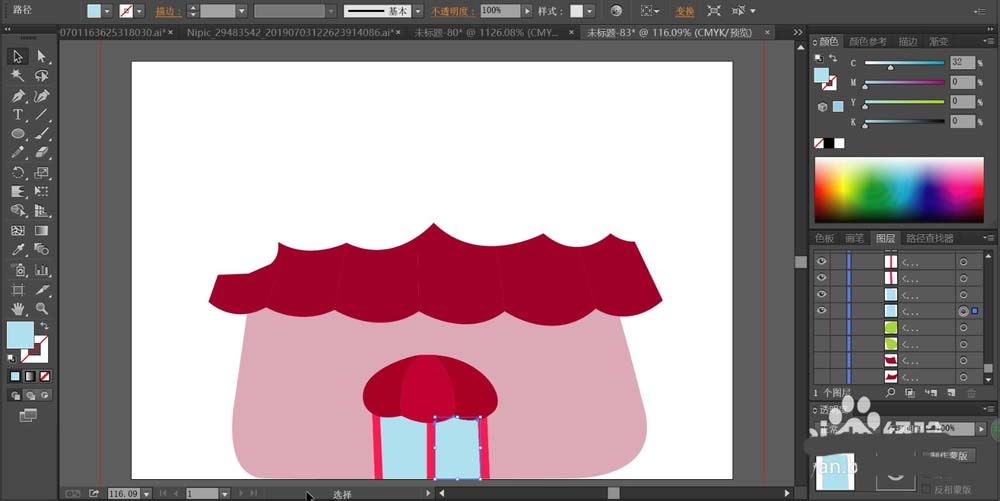This screenshot has height=501, width=1000.
Task: Click the 不透明度 link in control bar
Action: tap(452, 11)
